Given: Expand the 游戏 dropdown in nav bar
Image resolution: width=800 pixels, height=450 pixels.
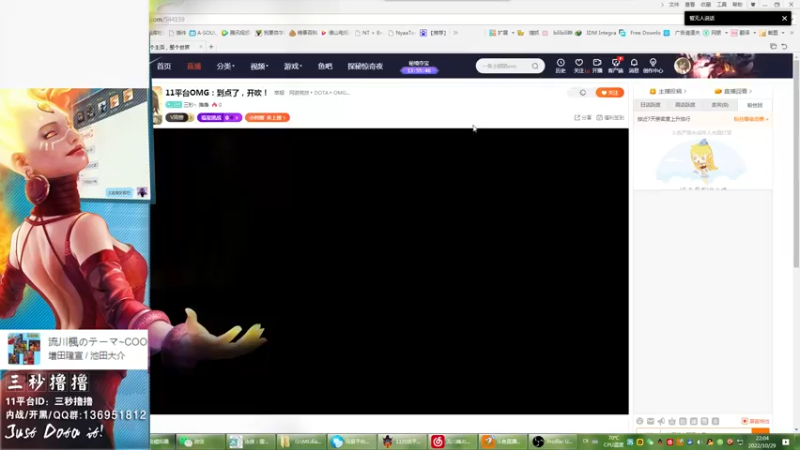Looking at the screenshot, I should coord(293,66).
